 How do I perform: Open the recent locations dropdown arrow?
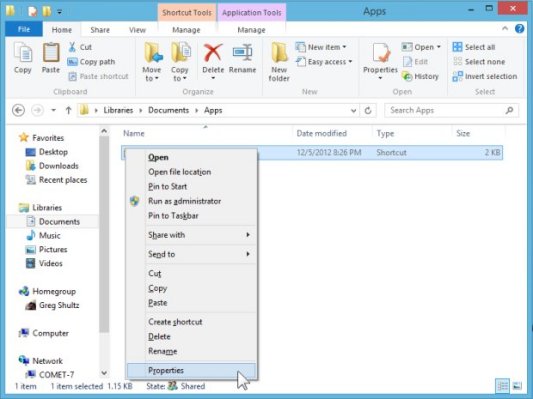click(x=53, y=110)
